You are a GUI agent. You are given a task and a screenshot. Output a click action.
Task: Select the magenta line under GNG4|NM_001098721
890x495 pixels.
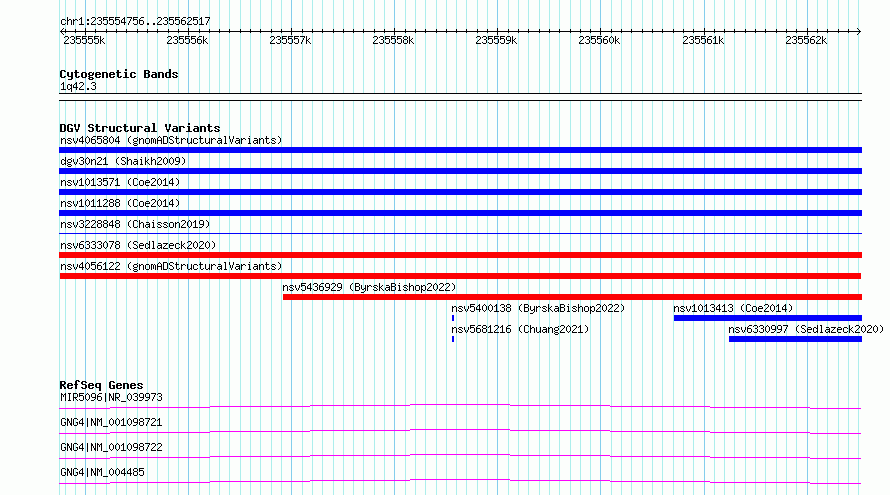click(x=460, y=431)
